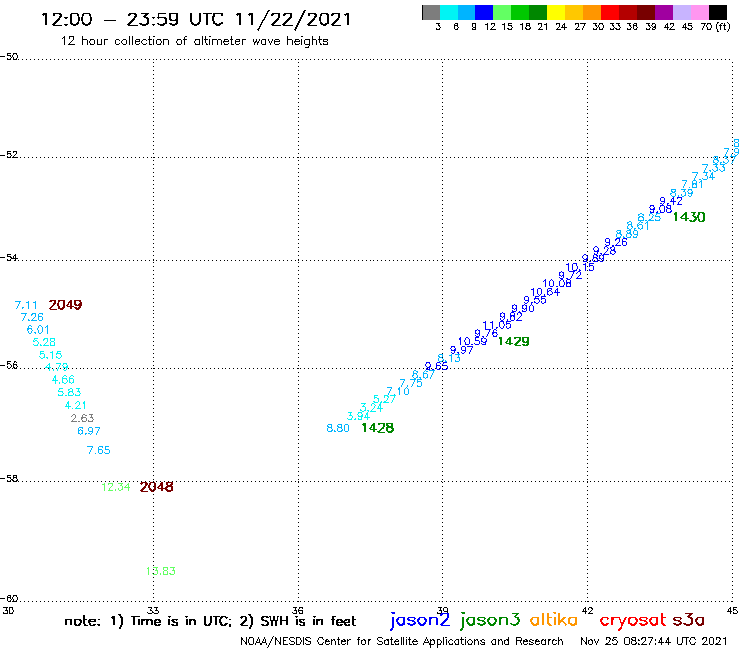This screenshot has height=650, width=740.
Task: Select wave height value '7.65'
Action: 99,450
